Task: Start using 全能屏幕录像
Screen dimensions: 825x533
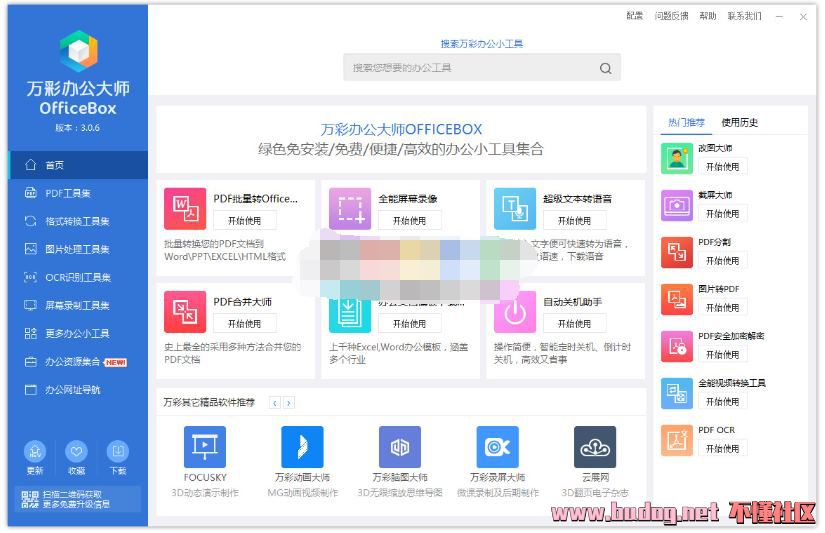Action: [409, 220]
